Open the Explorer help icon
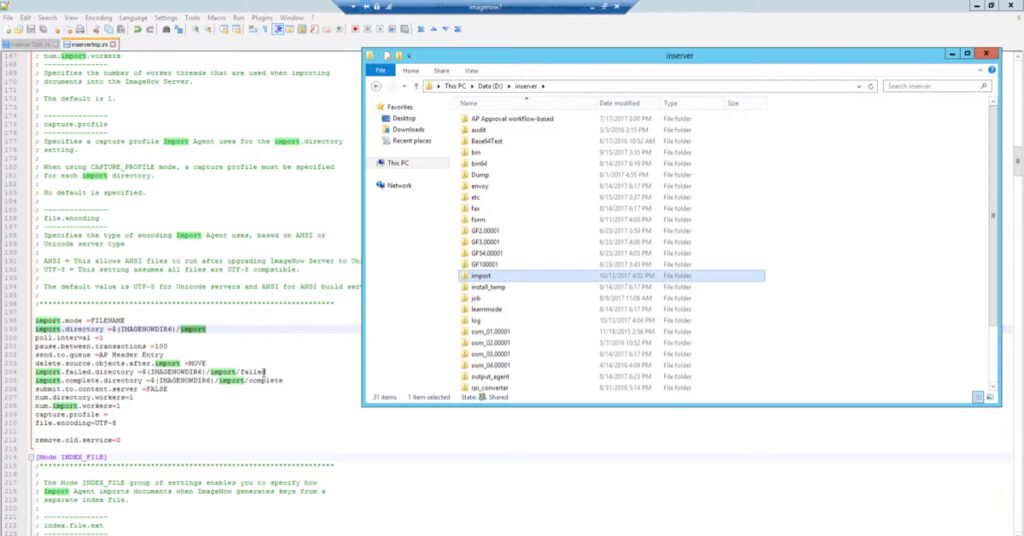Image resolution: width=1024 pixels, height=536 pixels. click(992, 71)
